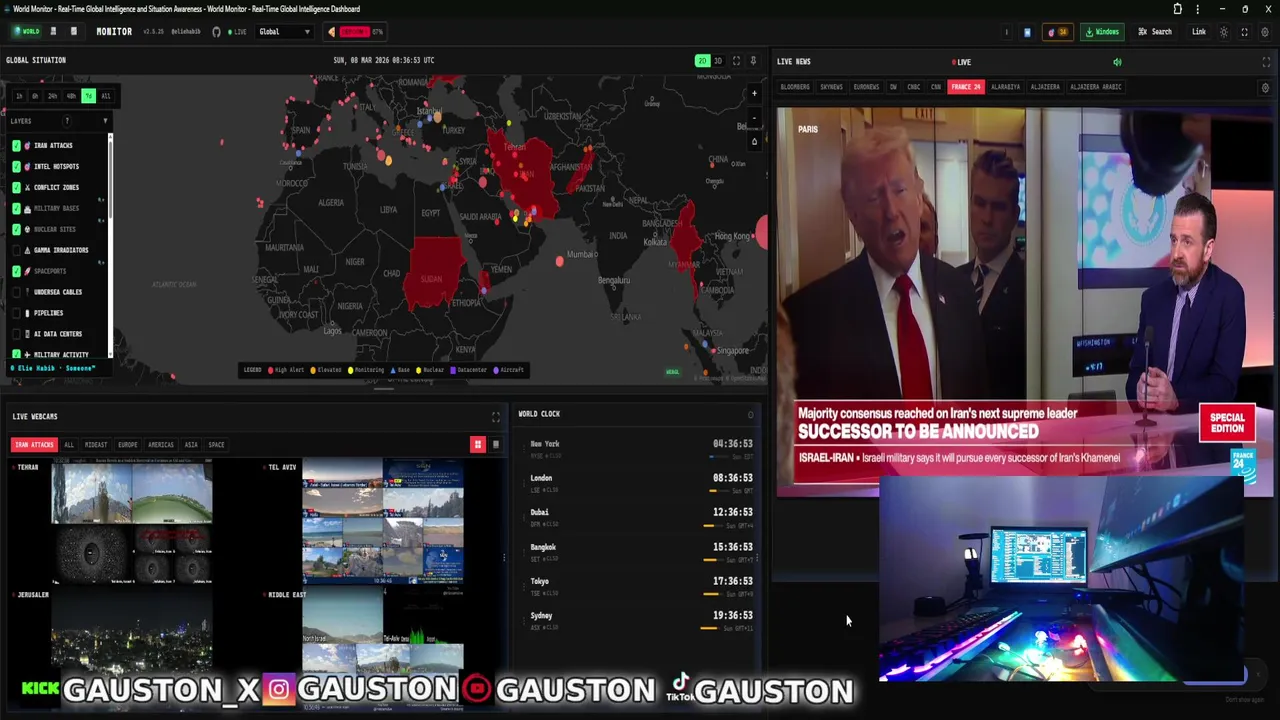Set map time range to All

[x=105, y=96]
